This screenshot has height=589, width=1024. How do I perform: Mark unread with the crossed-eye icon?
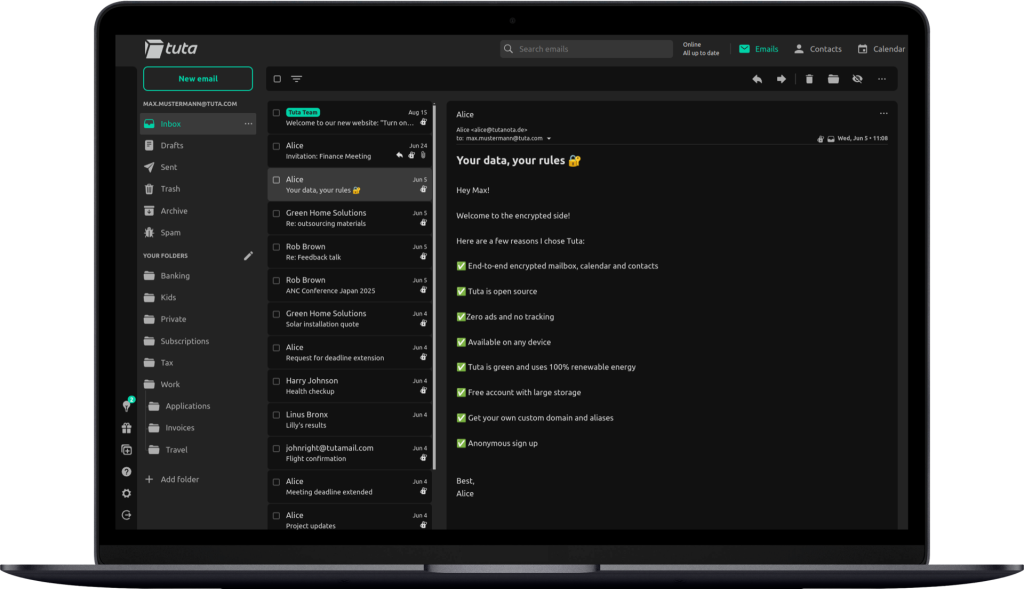coord(857,79)
